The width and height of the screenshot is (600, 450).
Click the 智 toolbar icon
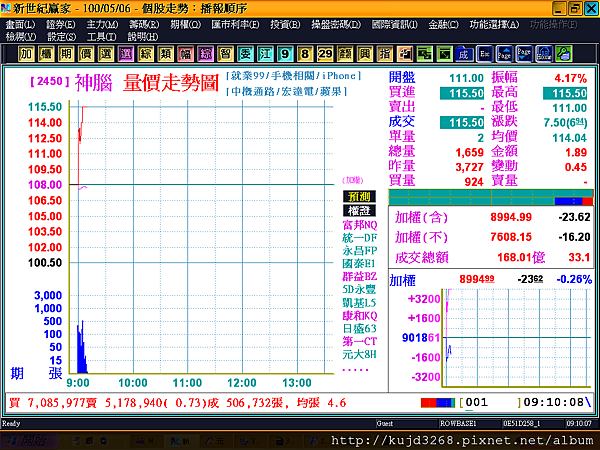coord(225,54)
